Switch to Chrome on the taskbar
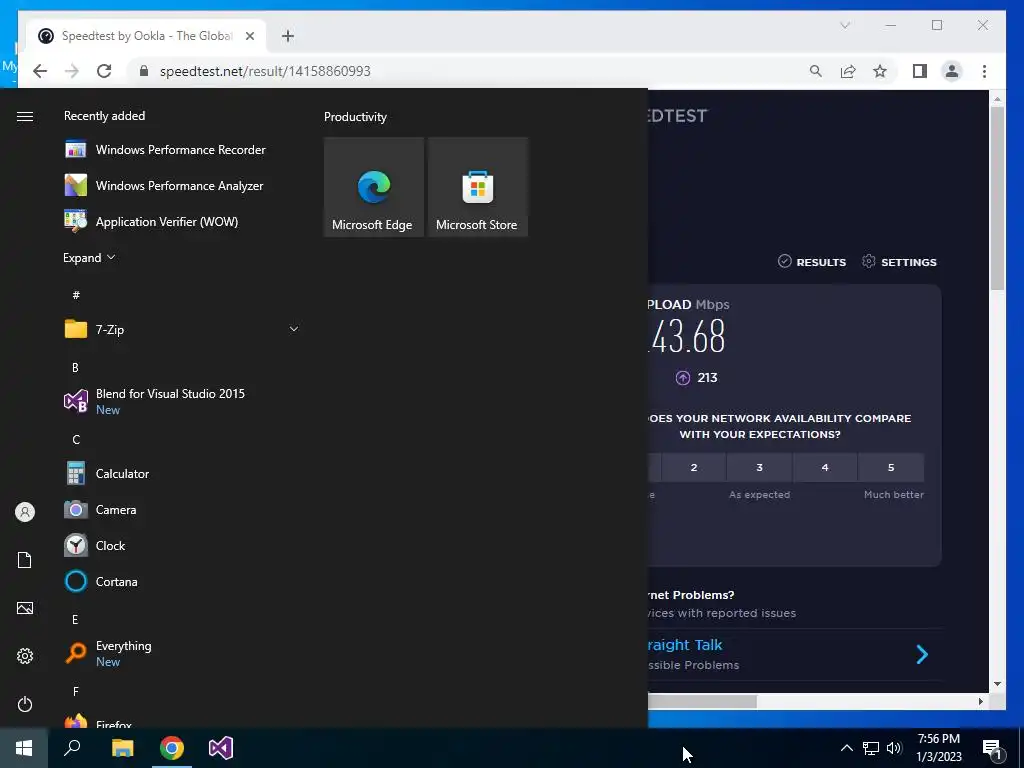The height and width of the screenshot is (768, 1024). point(172,748)
